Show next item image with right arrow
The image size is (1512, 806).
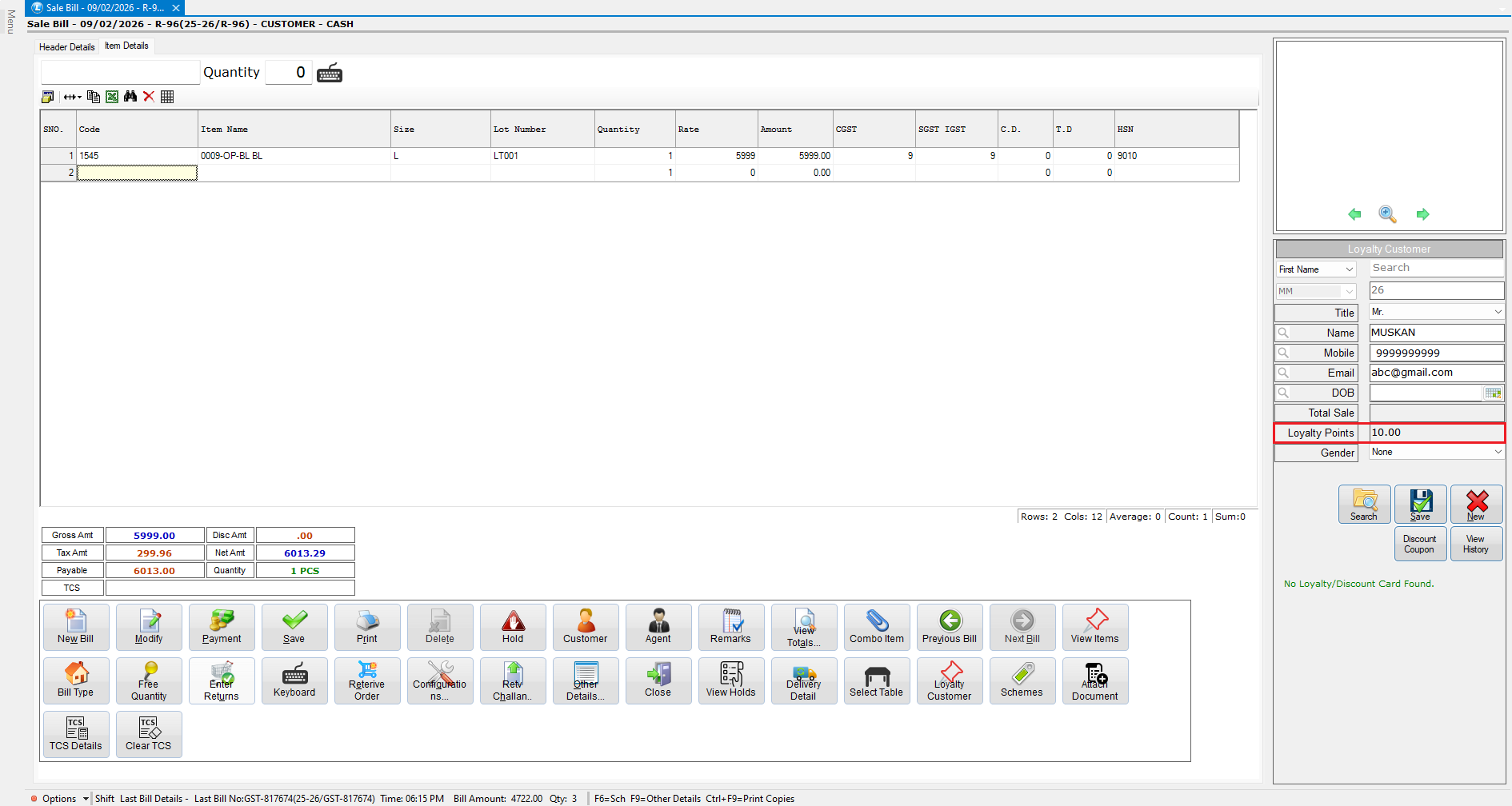click(1422, 214)
